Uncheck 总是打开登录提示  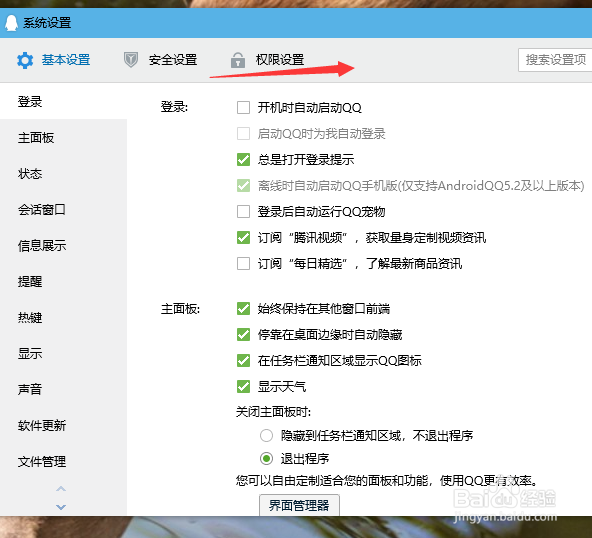[243, 160]
